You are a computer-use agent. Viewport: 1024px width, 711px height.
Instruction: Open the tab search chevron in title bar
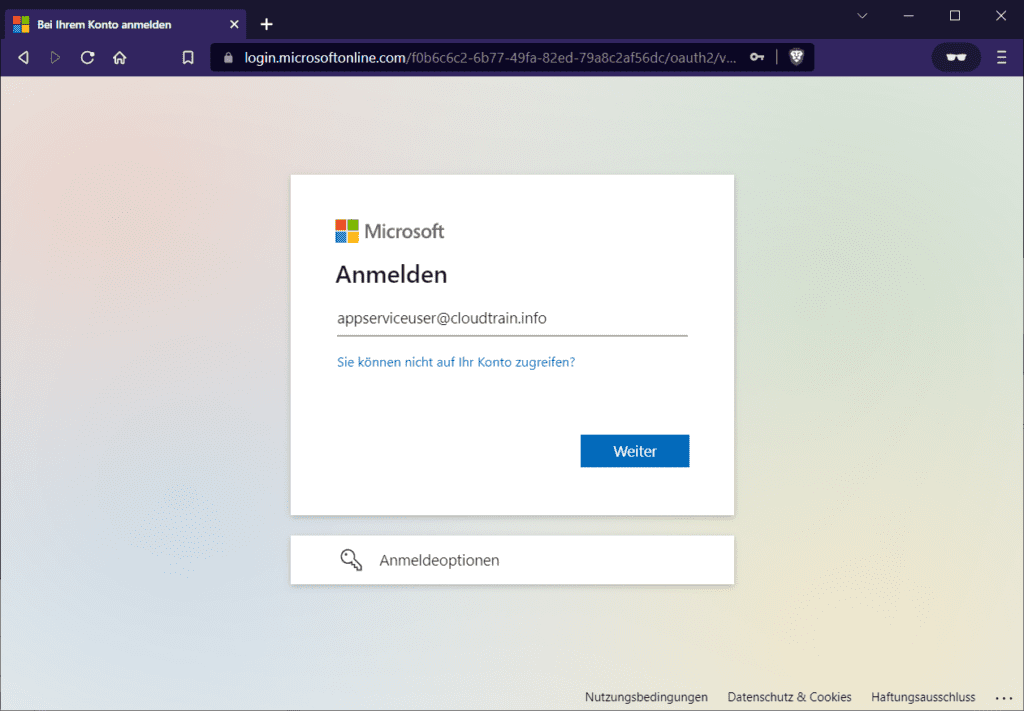tap(862, 16)
